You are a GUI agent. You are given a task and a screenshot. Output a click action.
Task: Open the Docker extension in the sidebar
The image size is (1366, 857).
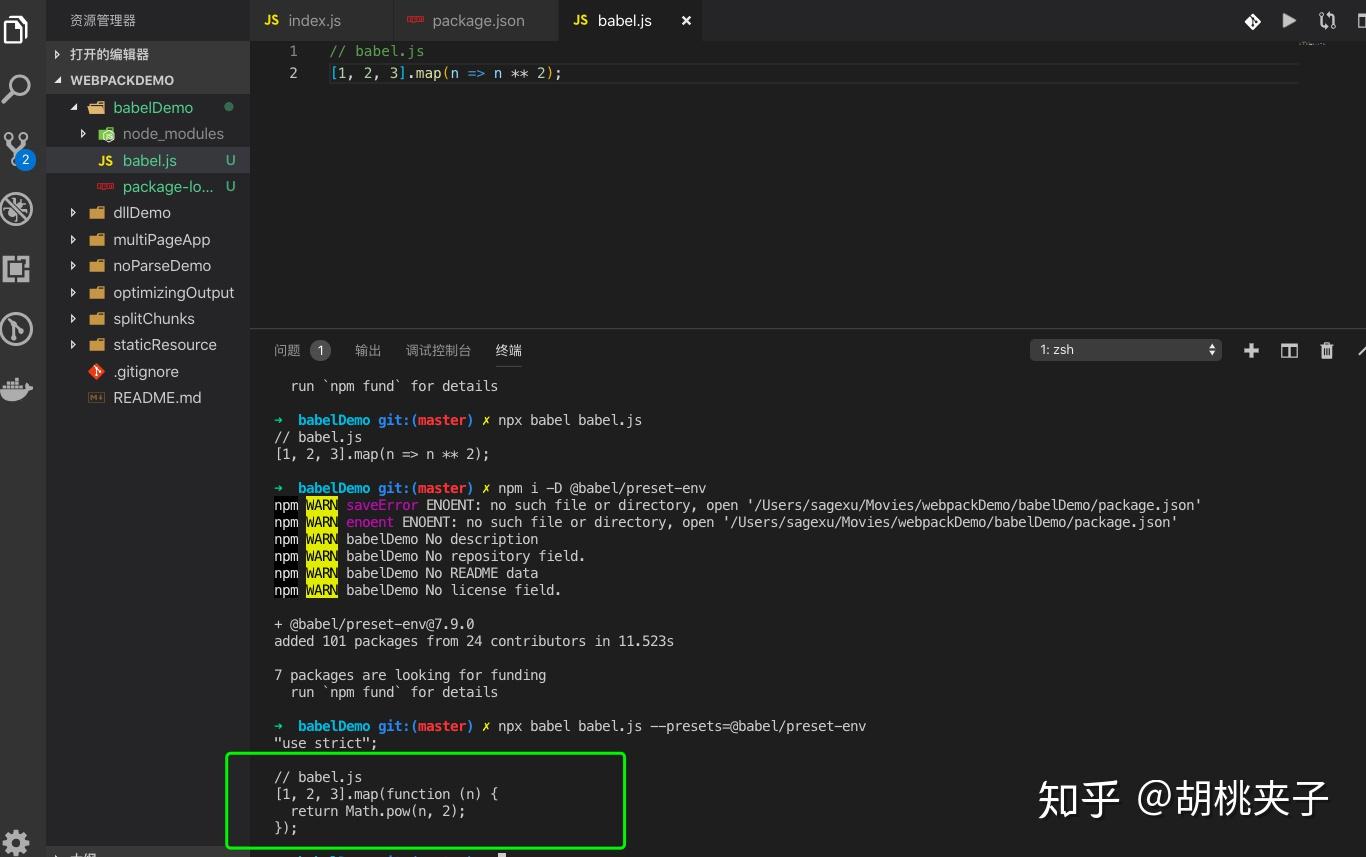tap(17, 390)
